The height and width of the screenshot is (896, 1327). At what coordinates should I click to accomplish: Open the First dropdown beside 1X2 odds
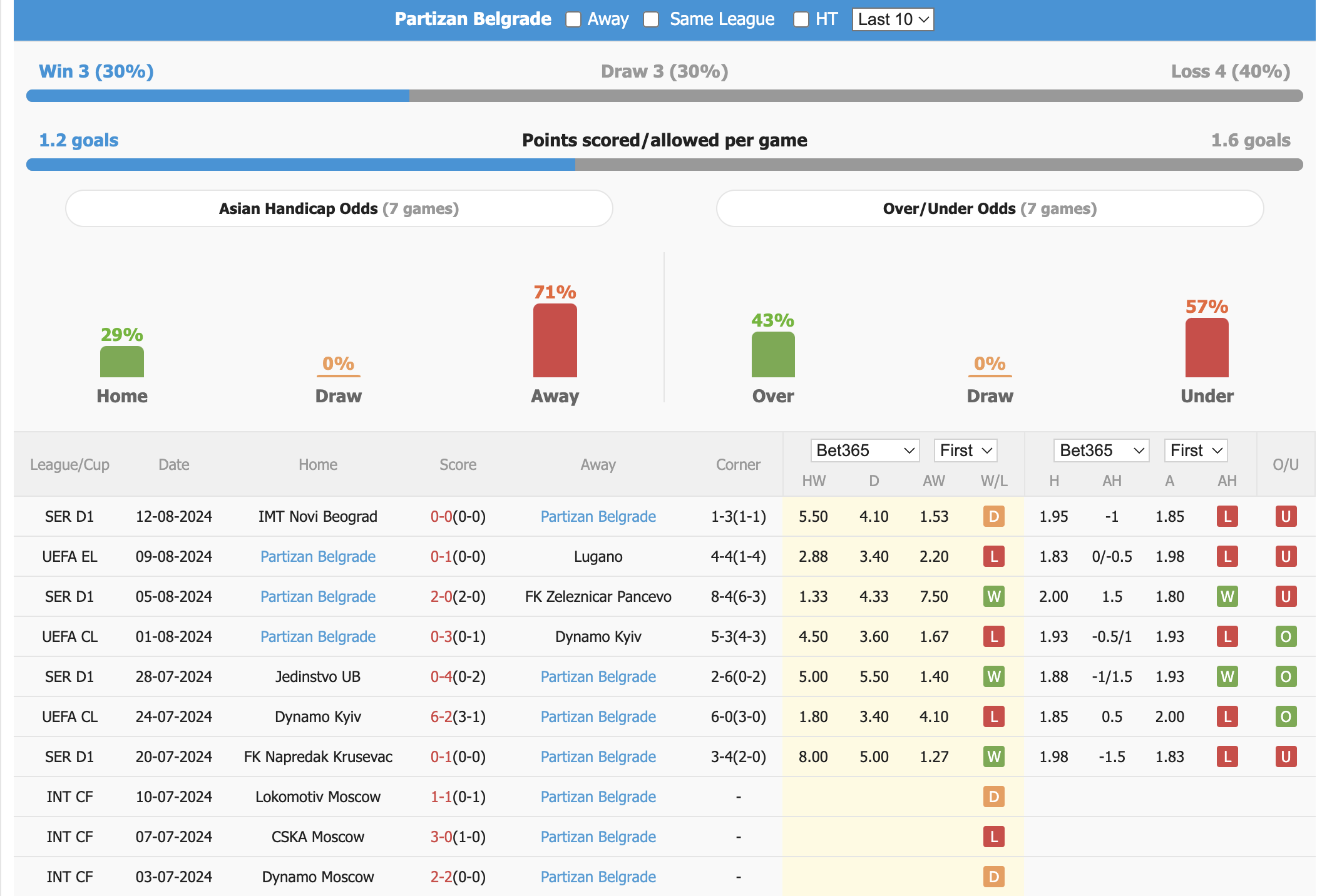click(965, 451)
